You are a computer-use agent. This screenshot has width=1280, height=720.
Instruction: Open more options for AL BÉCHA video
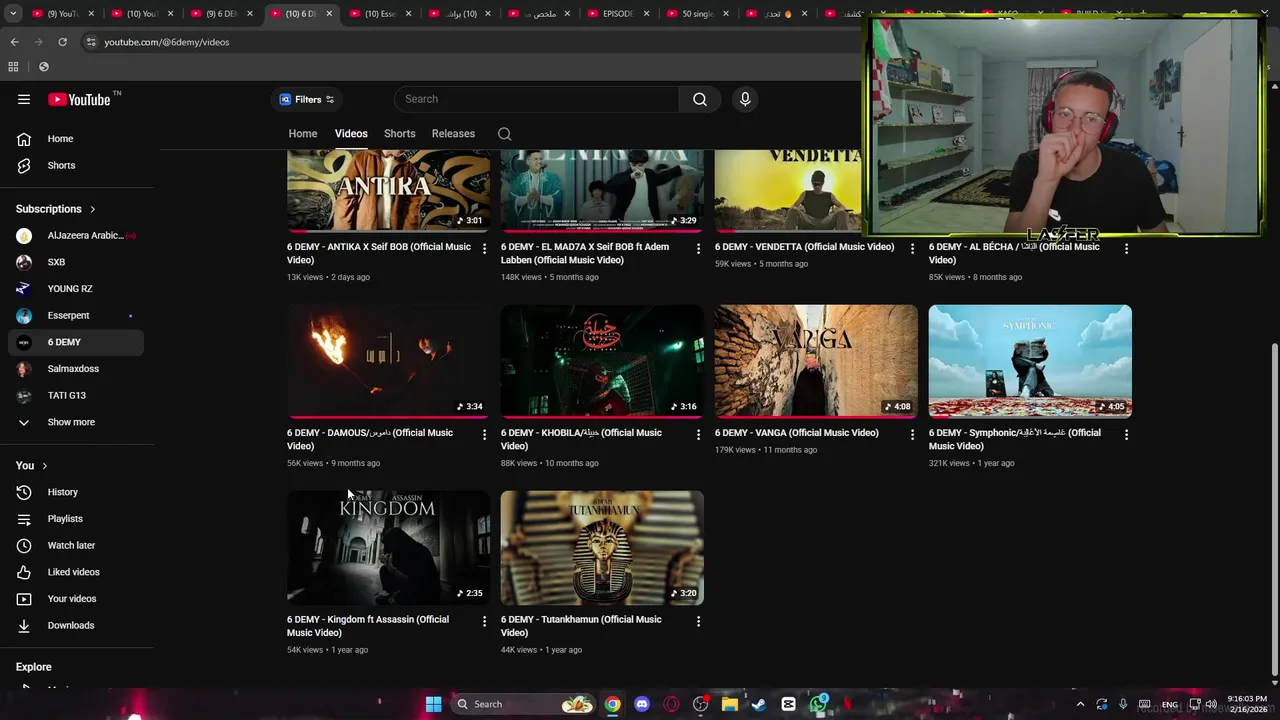click(x=1126, y=248)
